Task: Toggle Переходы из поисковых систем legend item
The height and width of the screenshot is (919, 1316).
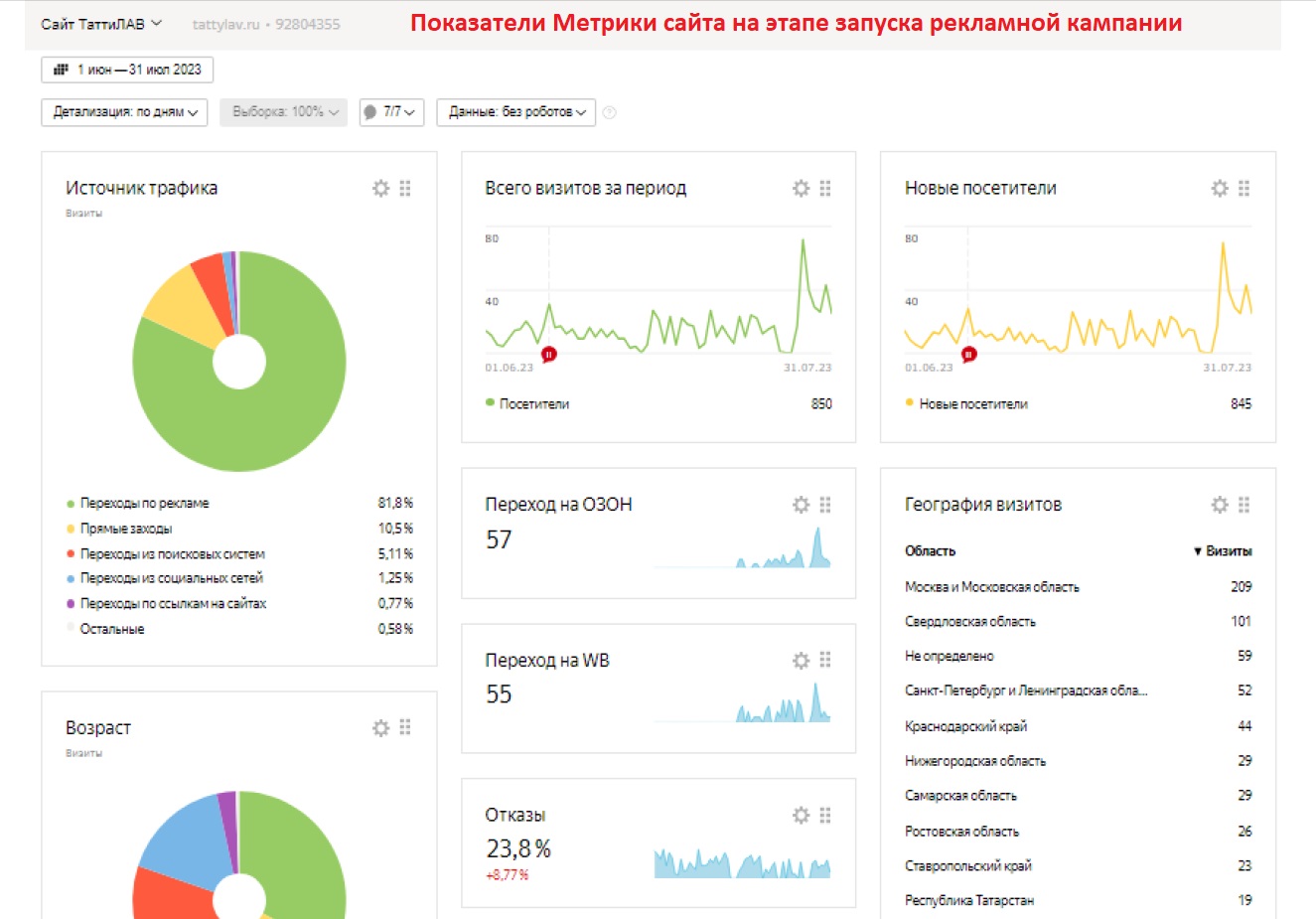Action: tap(166, 554)
